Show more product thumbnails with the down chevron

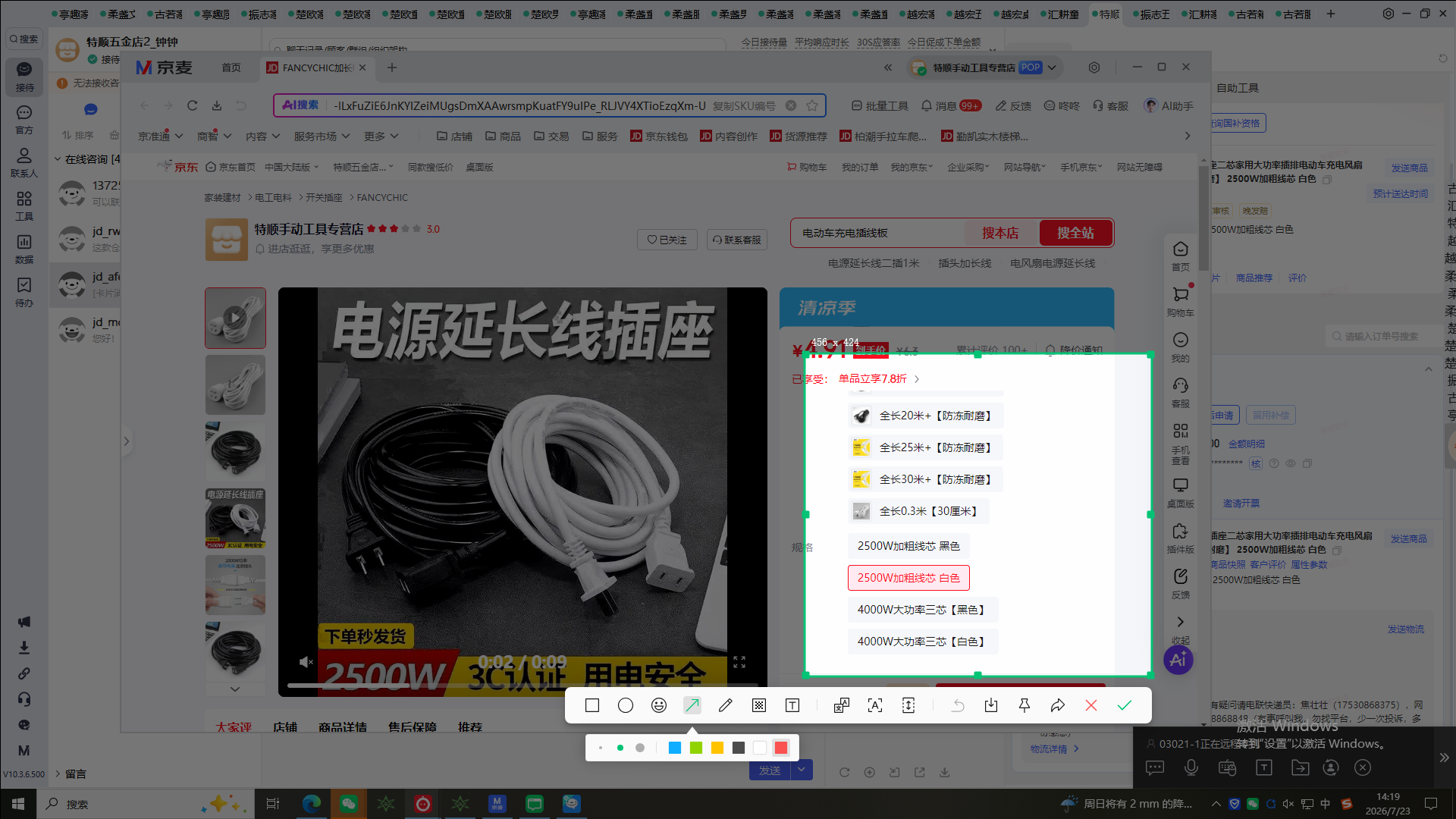tap(235, 689)
